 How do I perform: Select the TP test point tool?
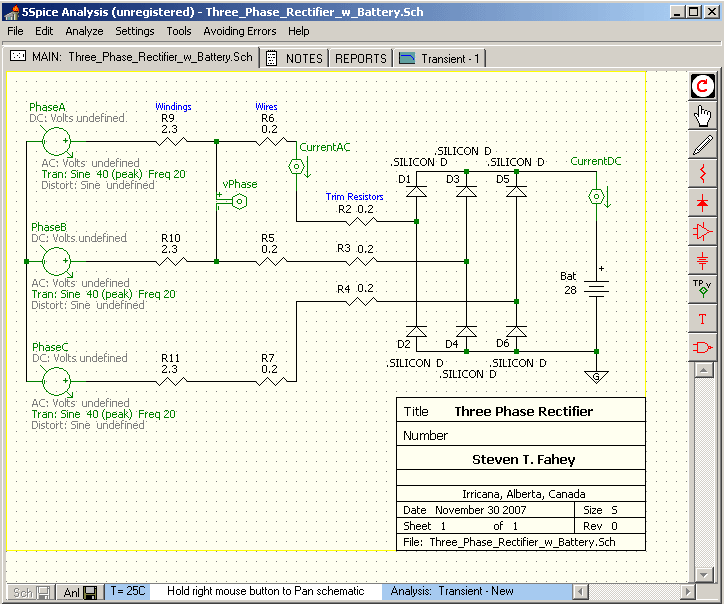point(704,290)
